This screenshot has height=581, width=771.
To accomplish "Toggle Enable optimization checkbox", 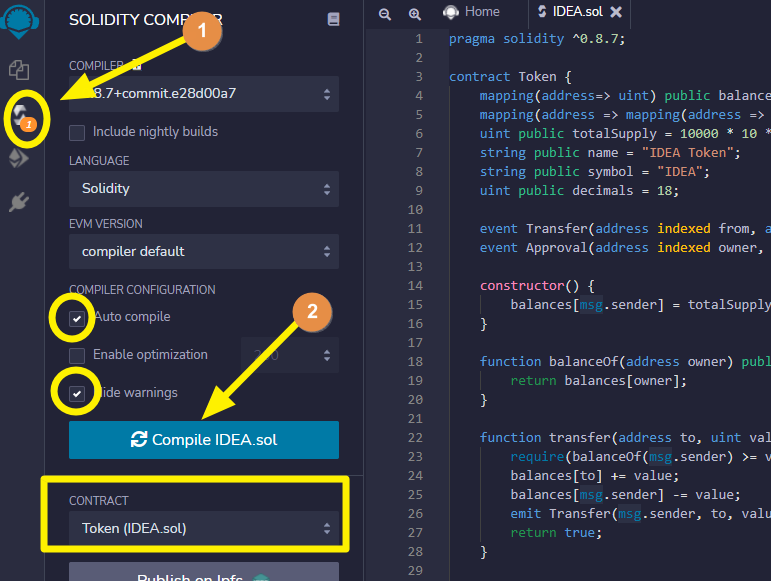I will pos(77,355).
